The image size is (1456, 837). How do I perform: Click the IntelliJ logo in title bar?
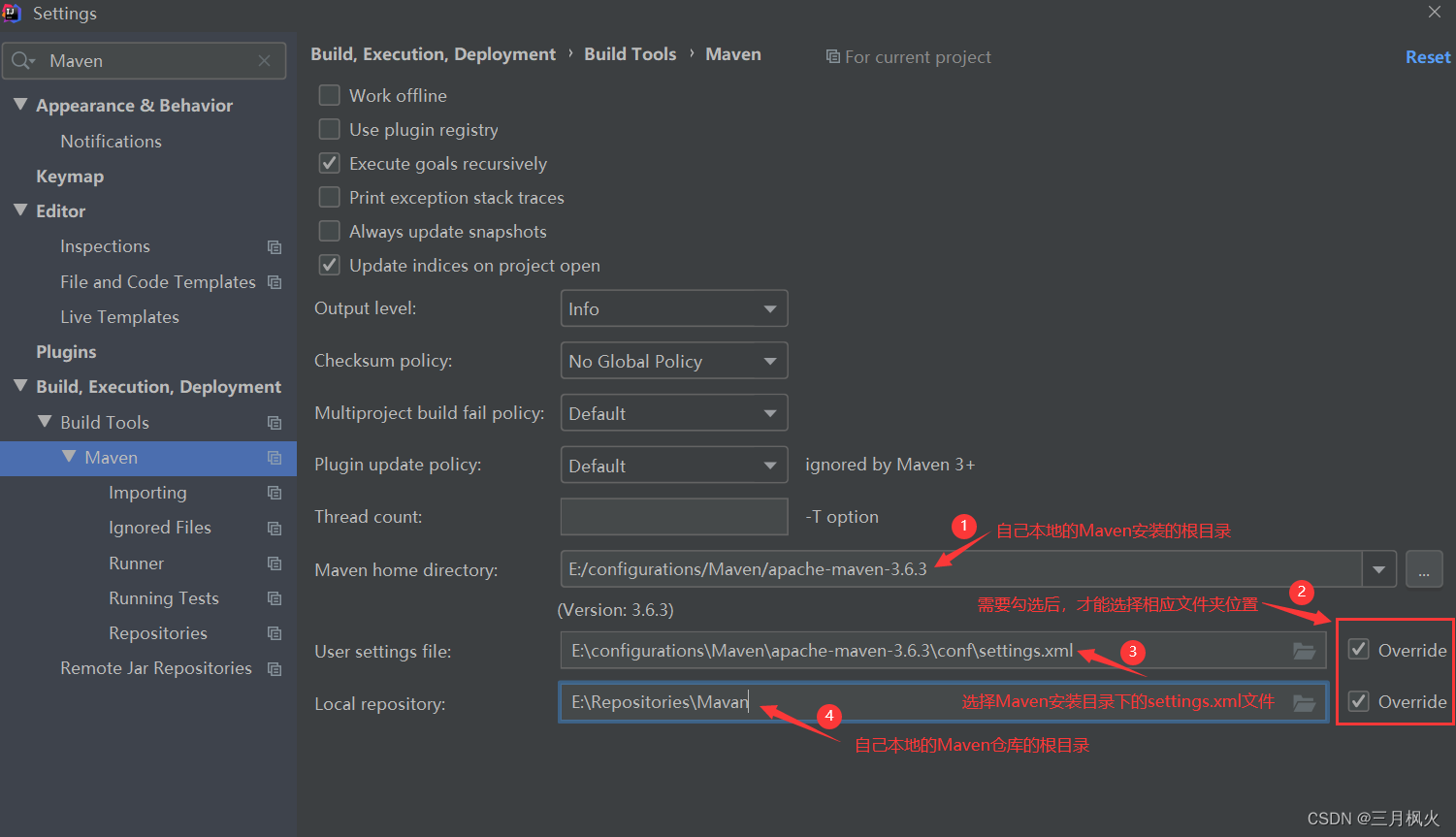(x=12, y=13)
